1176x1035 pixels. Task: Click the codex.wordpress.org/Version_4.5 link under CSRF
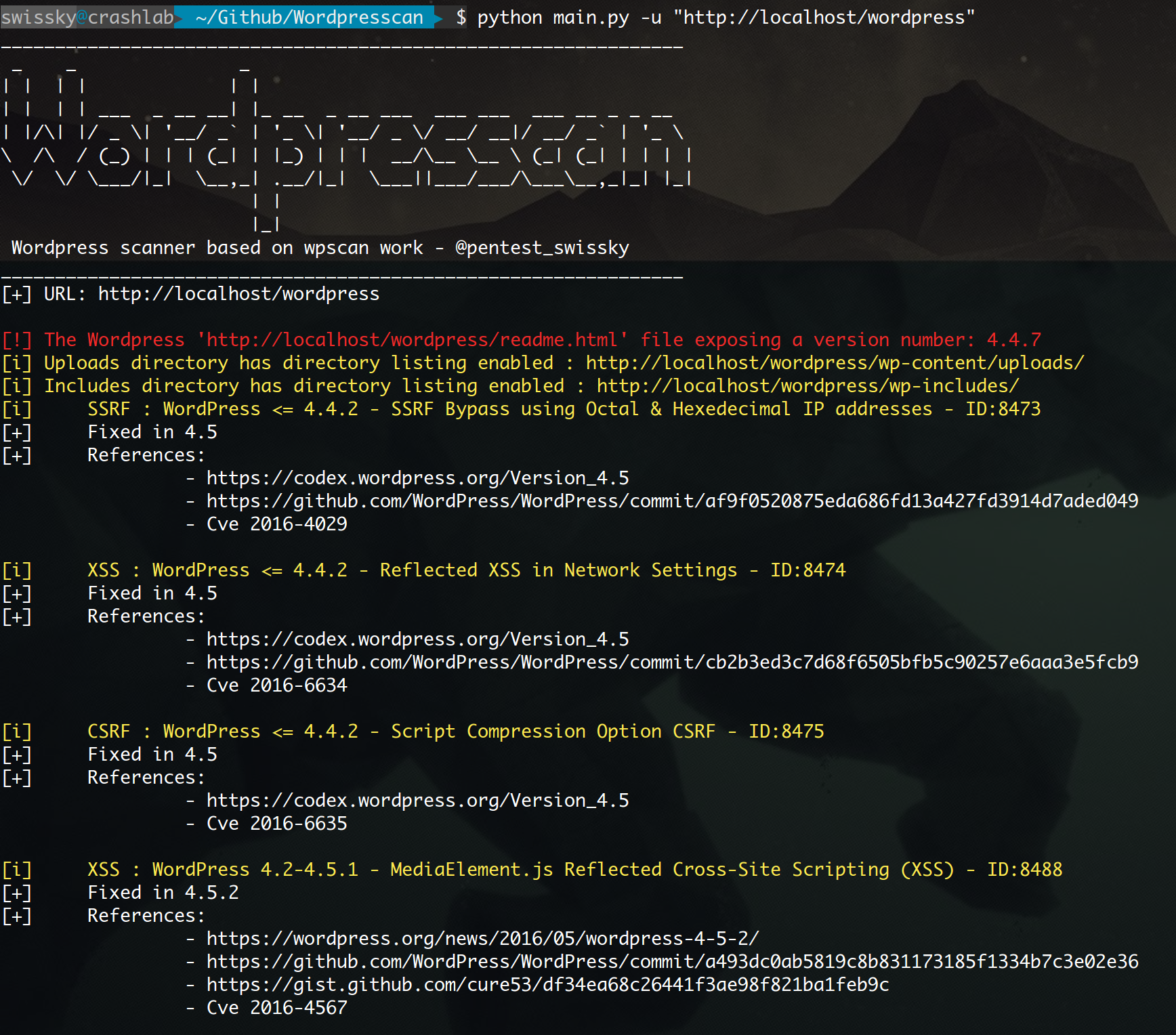coord(417,801)
